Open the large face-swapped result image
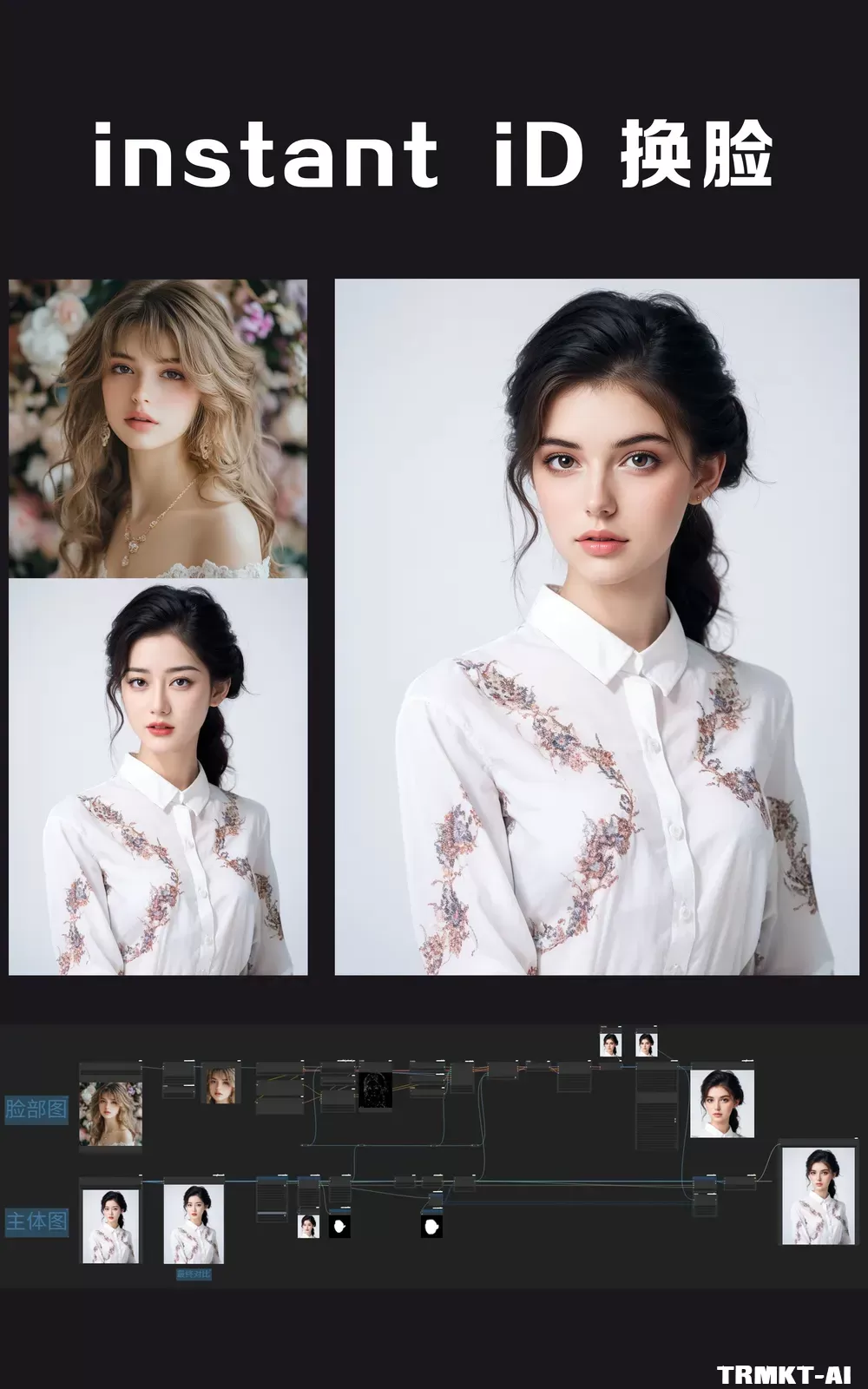 pyautogui.click(x=596, y=627)
